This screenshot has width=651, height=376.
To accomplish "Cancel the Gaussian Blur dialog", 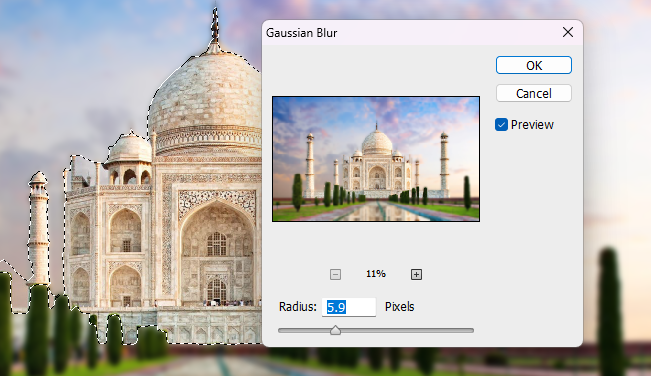I will pos(534,93).
